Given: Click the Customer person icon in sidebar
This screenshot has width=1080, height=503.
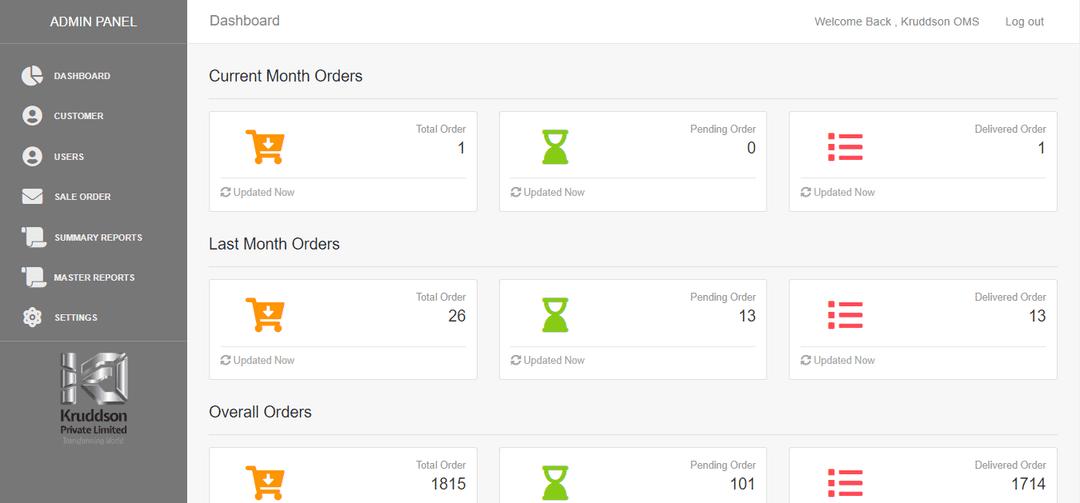Looking at the screenshot, I should (32, 116).
